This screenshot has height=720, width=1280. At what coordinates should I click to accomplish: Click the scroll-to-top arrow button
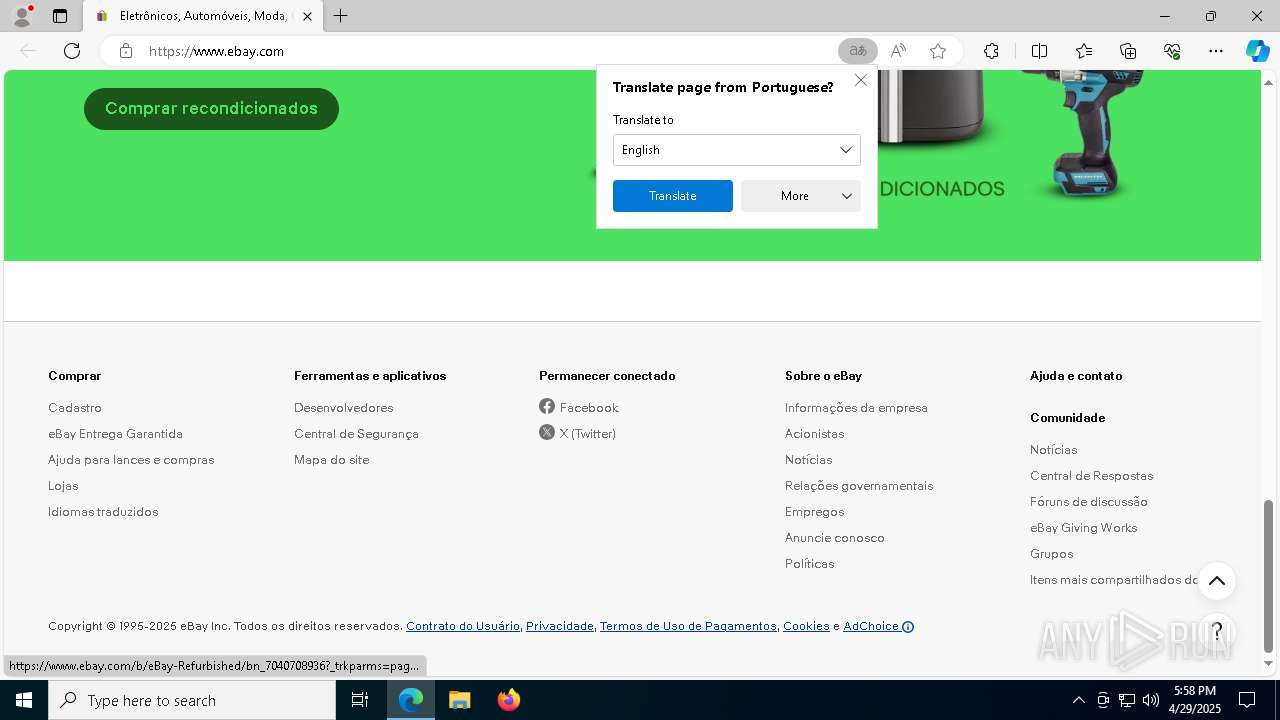tap(1216, 581)
